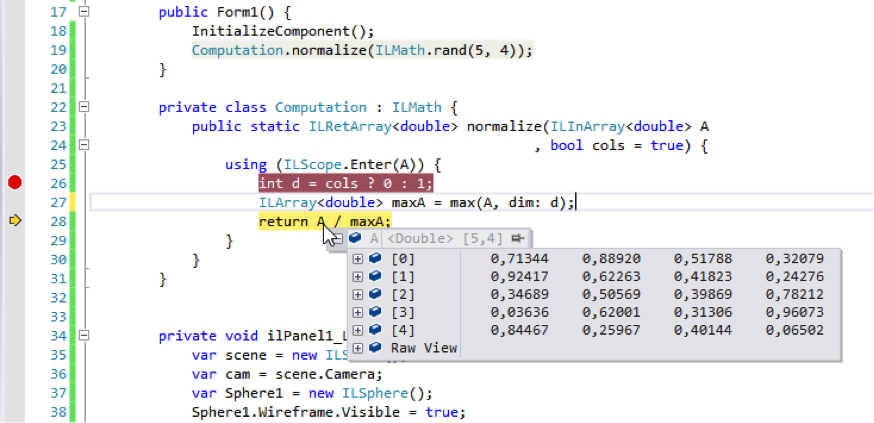Collapse the A datatip with minus box

tap(340, 239)
